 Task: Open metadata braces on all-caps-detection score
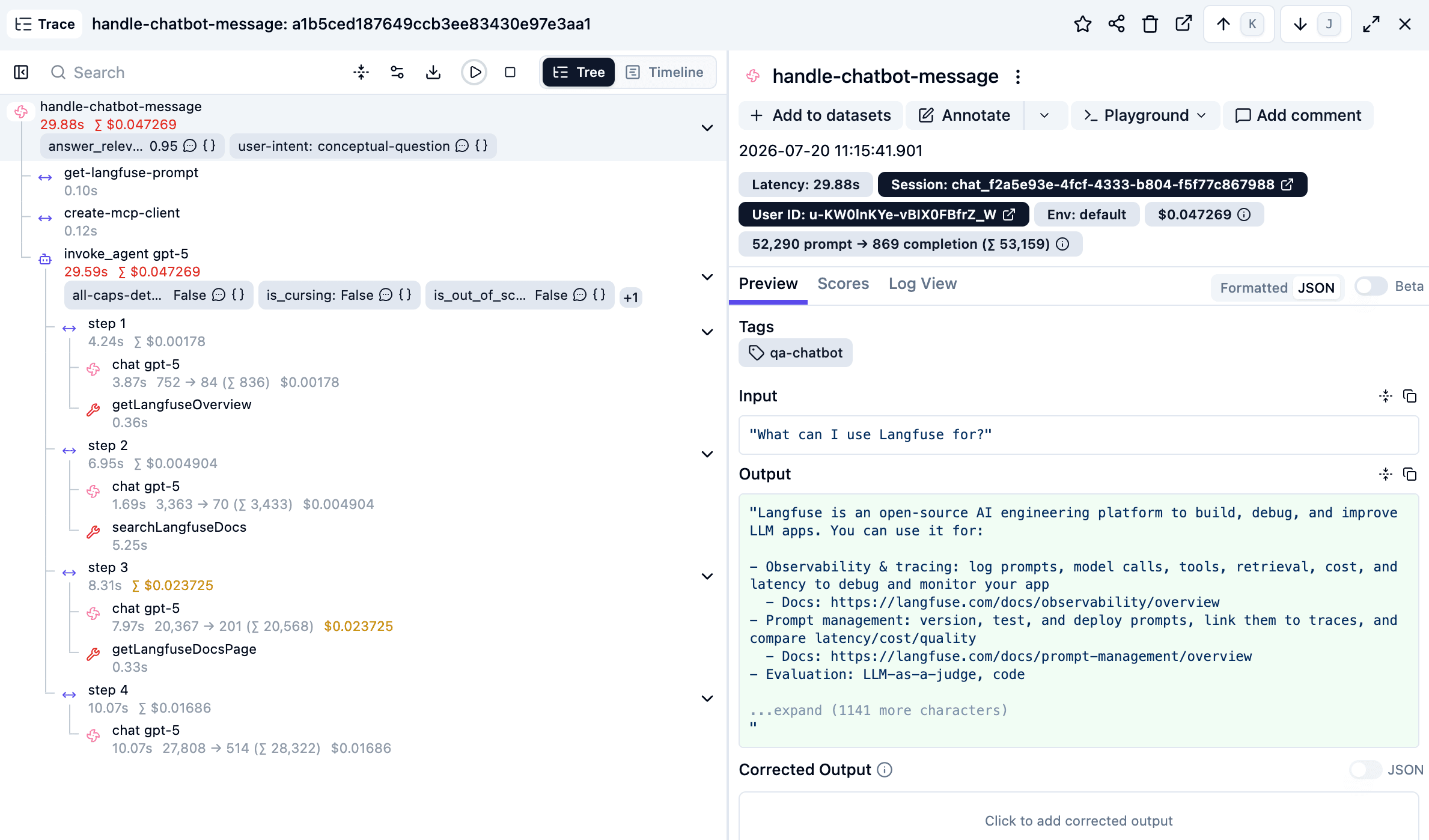(238, 295)
